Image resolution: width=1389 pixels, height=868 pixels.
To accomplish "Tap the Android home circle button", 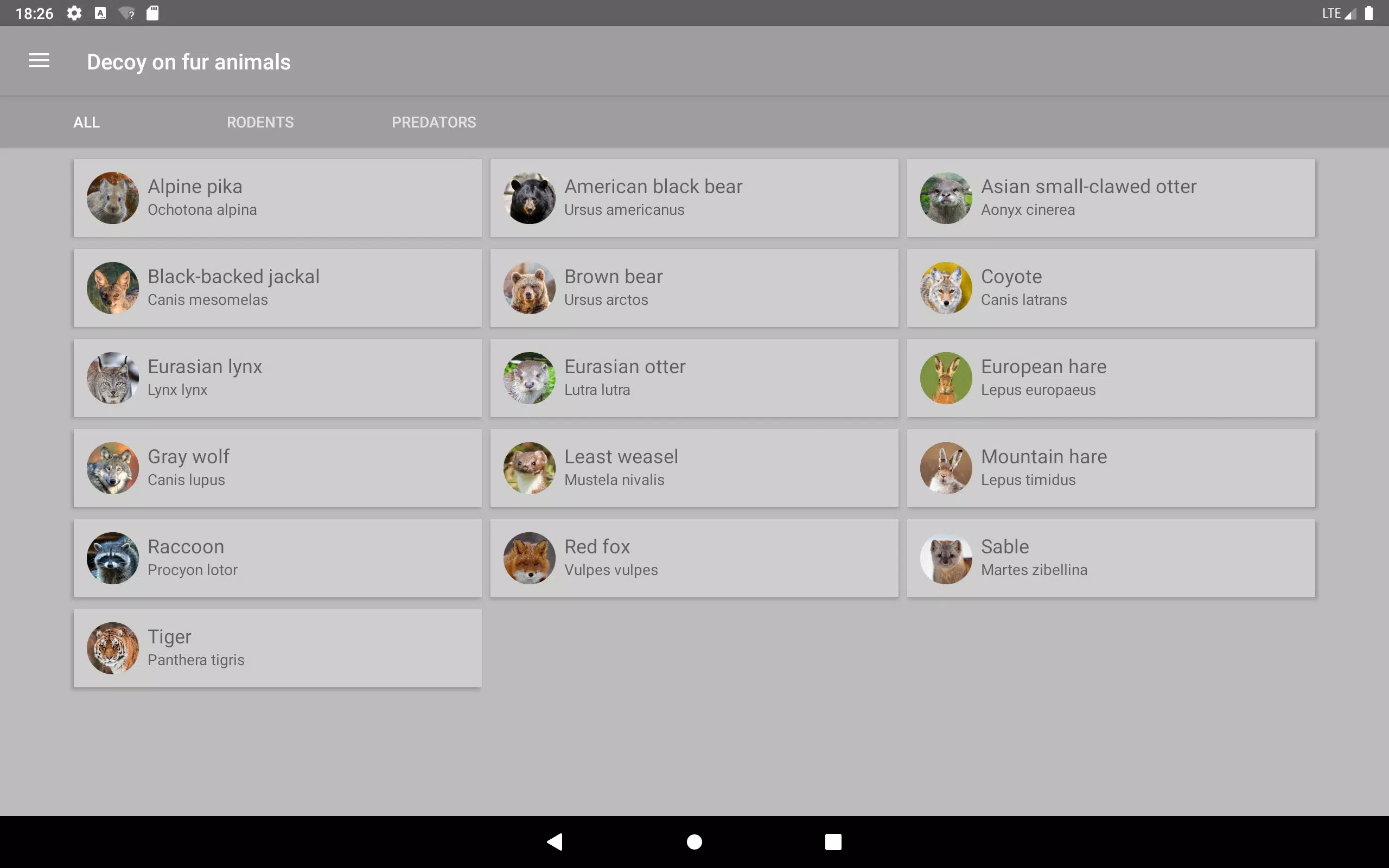I will (x=694, y=841).
